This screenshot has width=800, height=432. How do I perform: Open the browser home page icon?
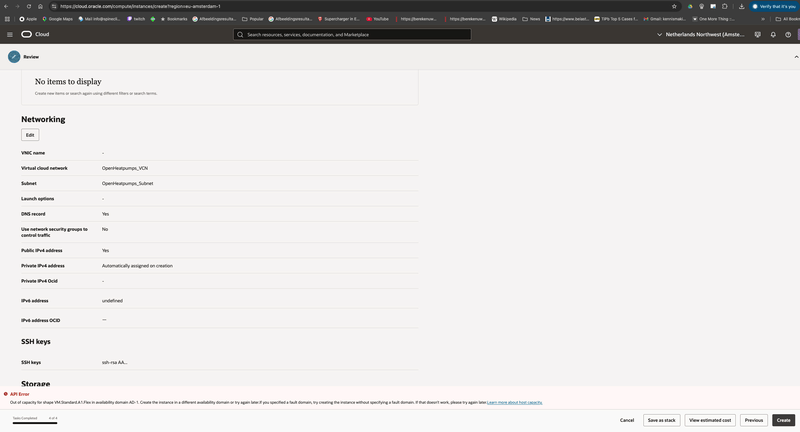click(x=40, y=6)
